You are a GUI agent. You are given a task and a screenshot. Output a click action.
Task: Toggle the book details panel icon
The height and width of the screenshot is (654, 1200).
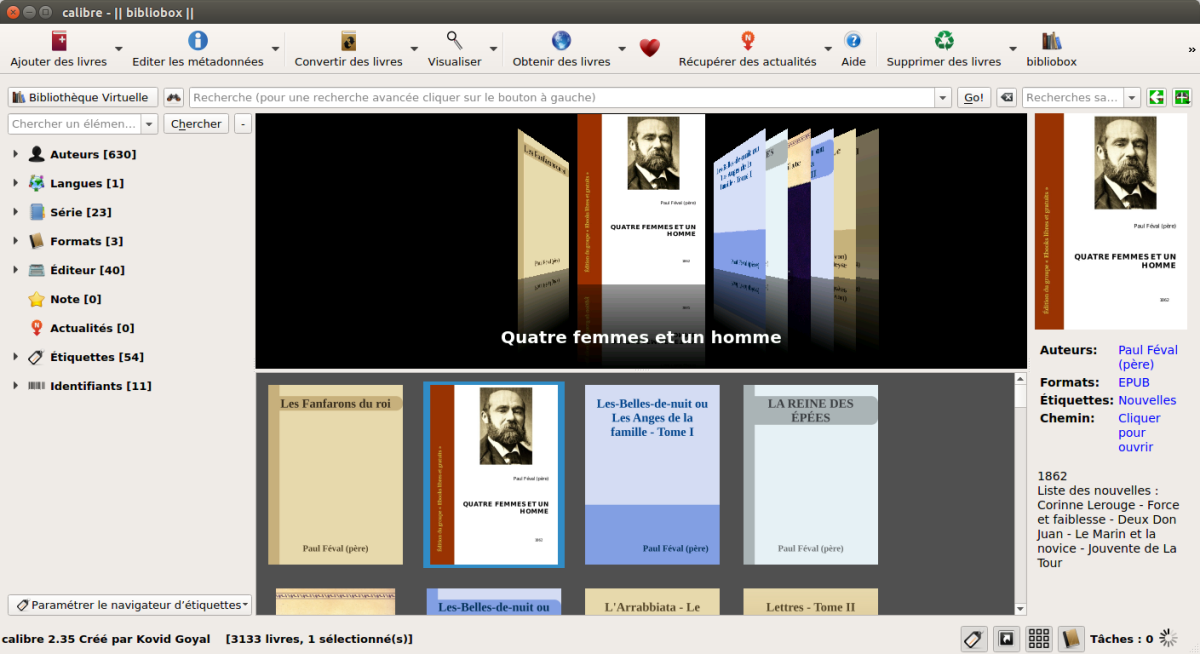click(1071, 638)
